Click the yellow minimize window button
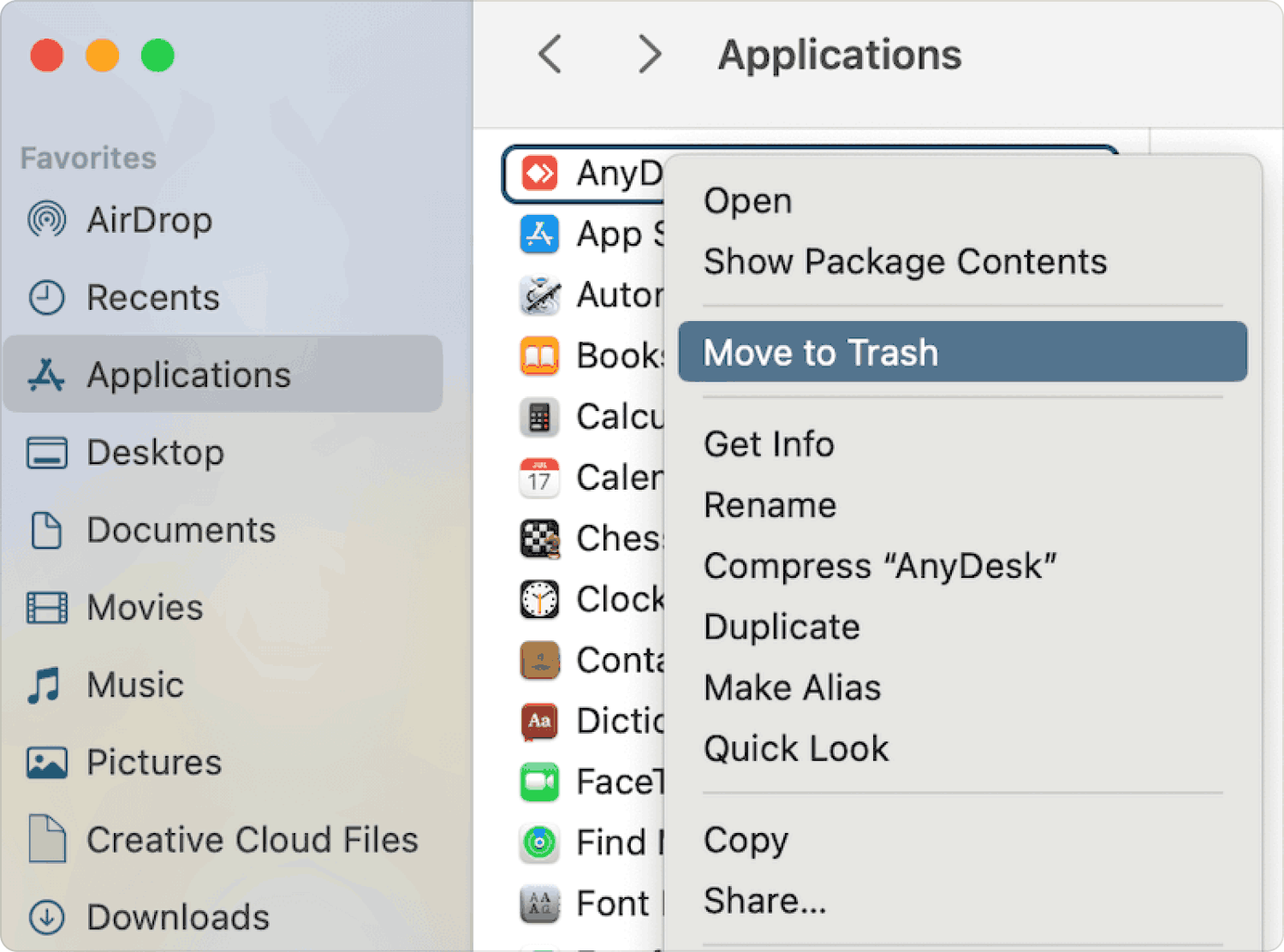 [103, 56]
